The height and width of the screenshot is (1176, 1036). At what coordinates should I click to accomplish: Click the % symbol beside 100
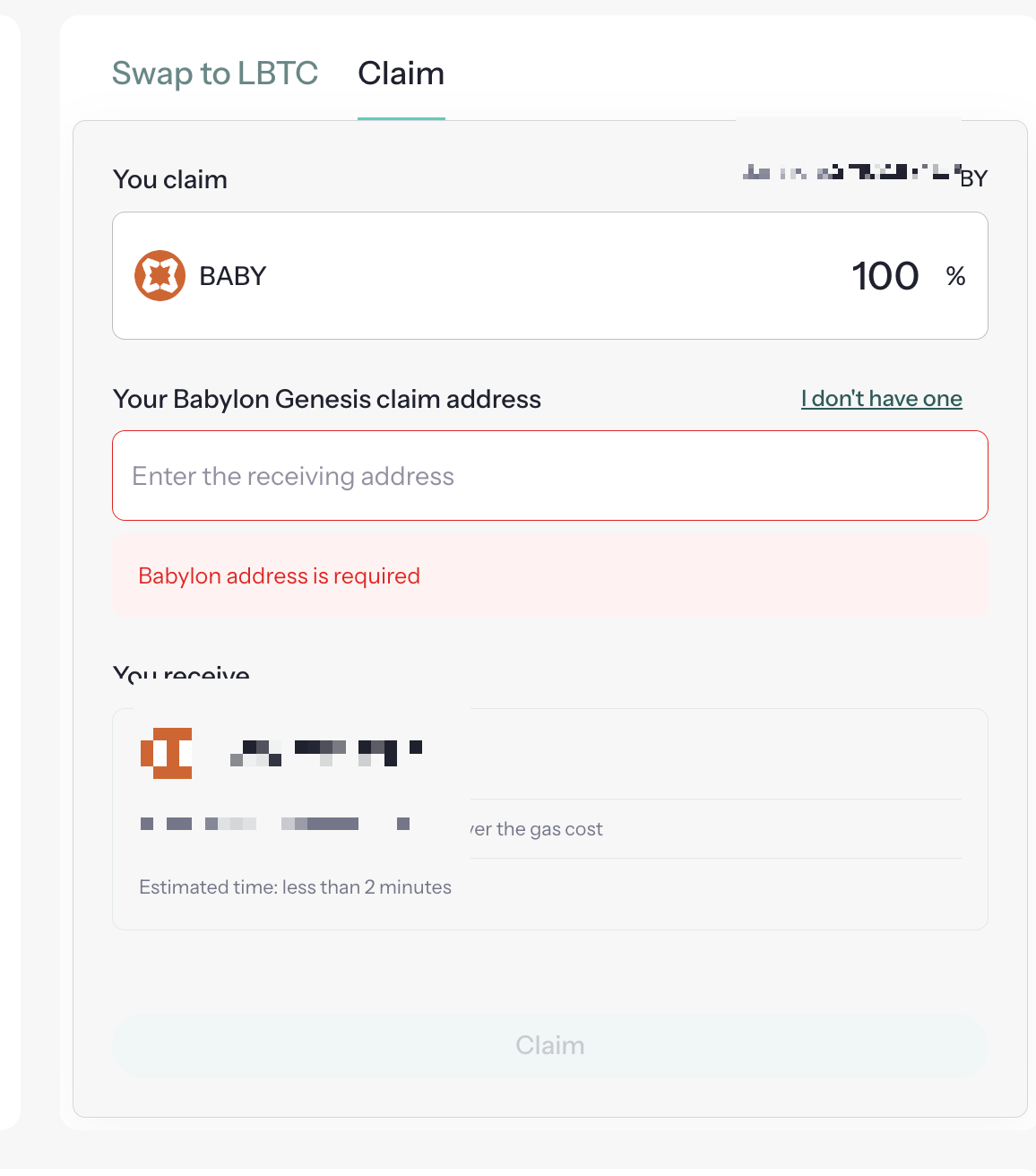pos(955,276)
